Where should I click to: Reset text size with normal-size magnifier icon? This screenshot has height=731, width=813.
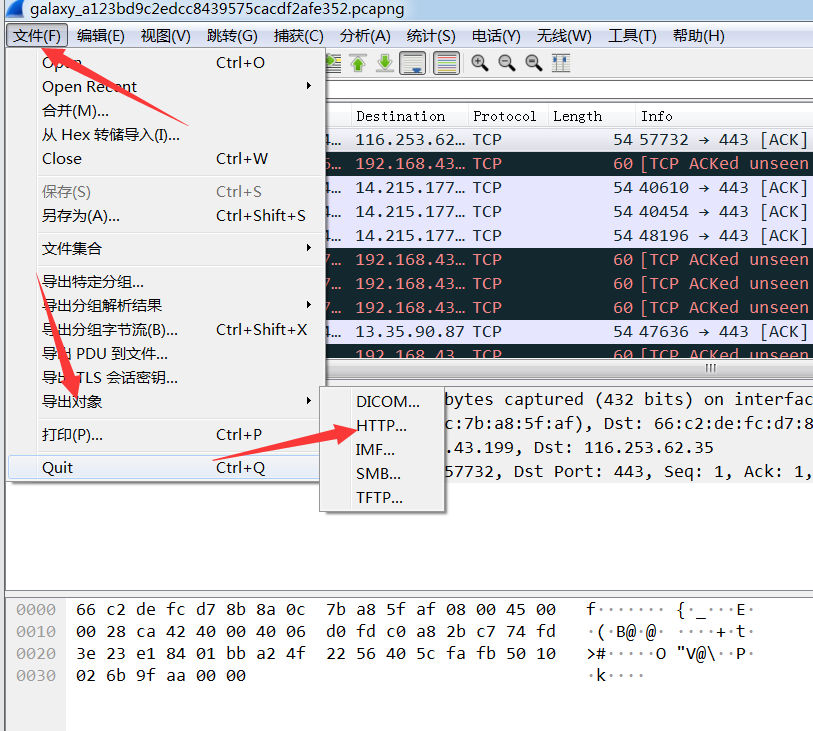(x=534, y=63)
